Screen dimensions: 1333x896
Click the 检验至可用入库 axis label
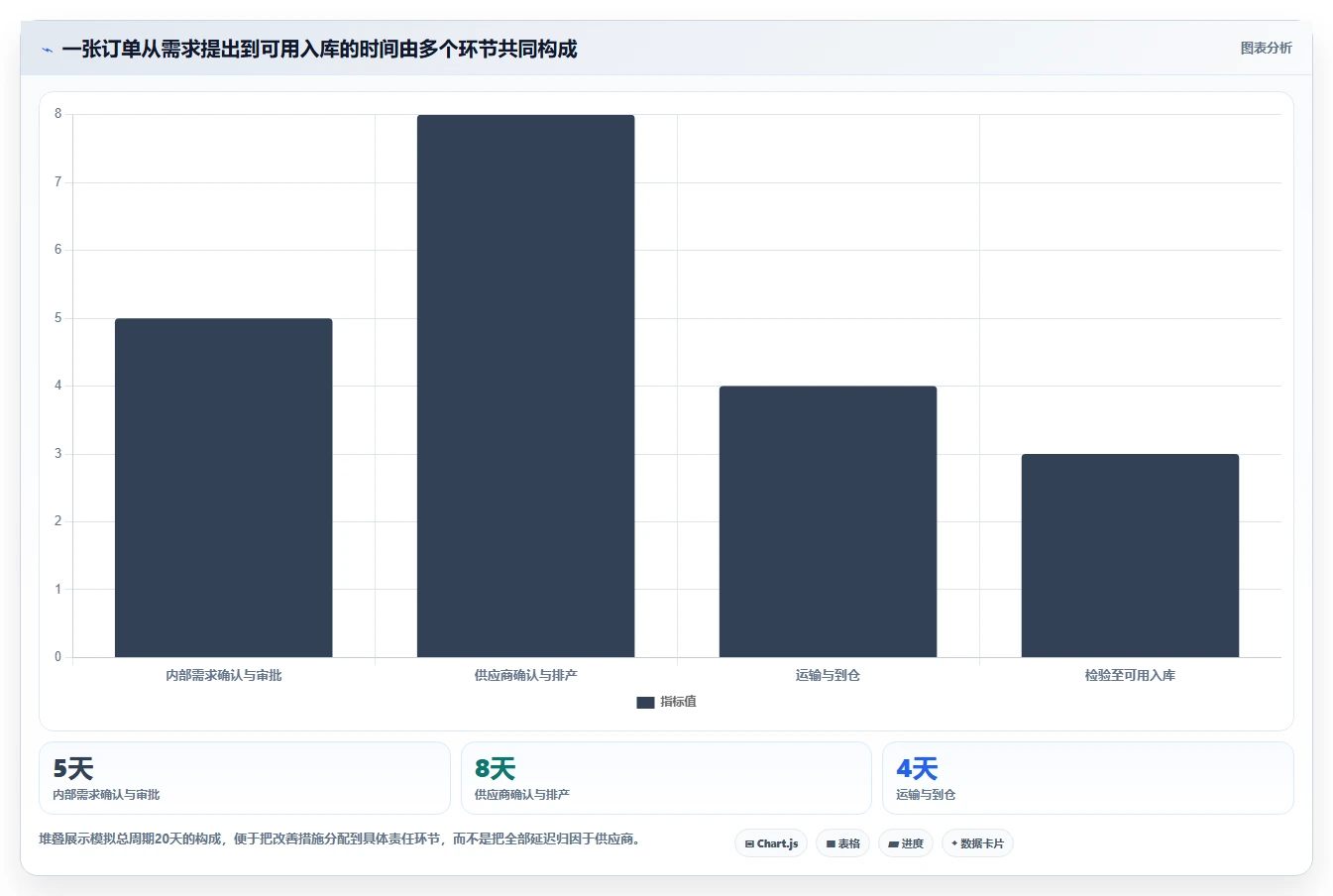[x=1130, y=675]
